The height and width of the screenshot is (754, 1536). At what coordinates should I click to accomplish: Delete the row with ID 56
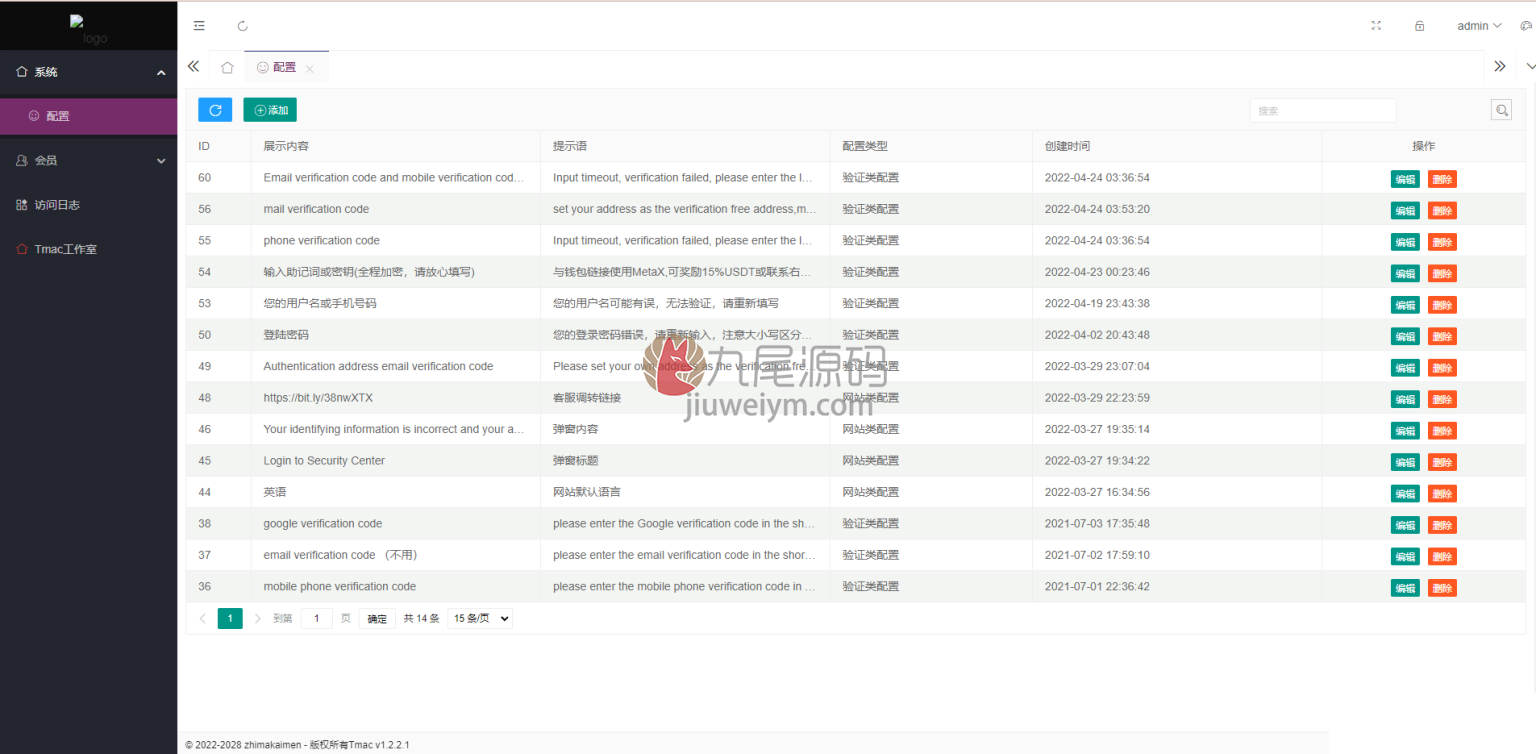1442,210
